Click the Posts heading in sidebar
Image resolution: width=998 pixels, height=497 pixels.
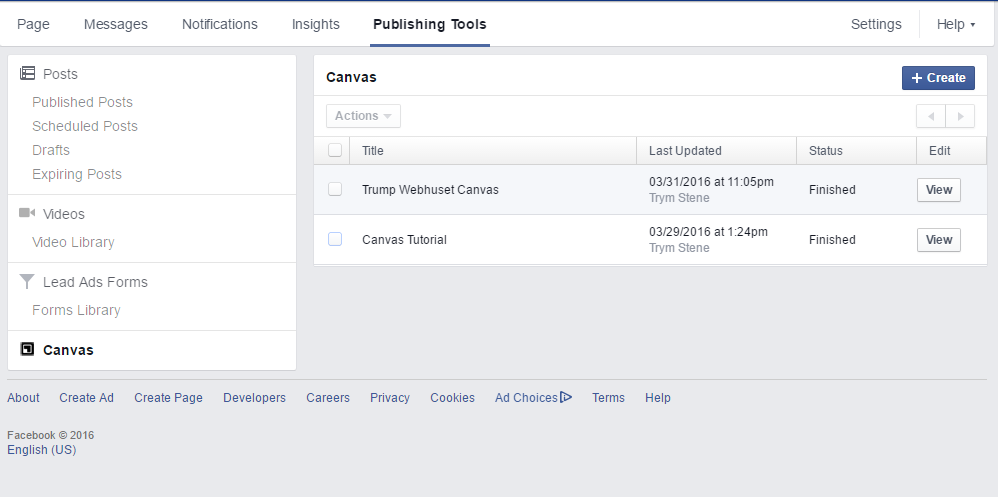pyautogui.click(x=60, y=74)
